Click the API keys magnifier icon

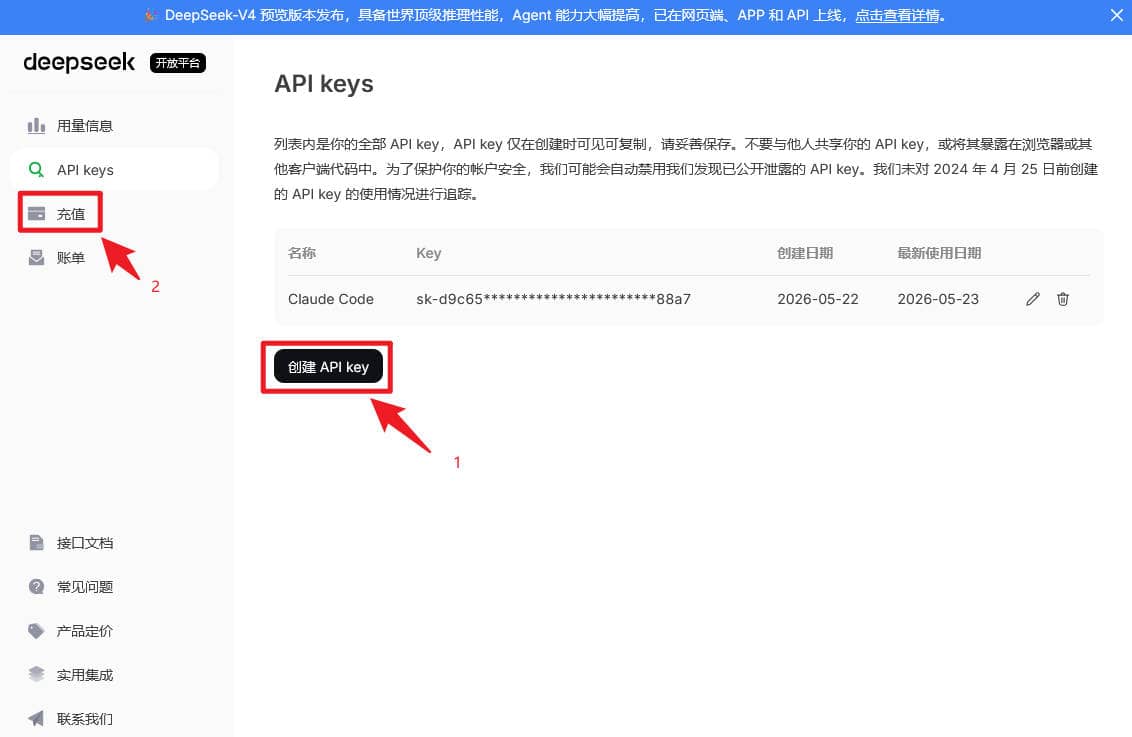[x=36, y=170]
